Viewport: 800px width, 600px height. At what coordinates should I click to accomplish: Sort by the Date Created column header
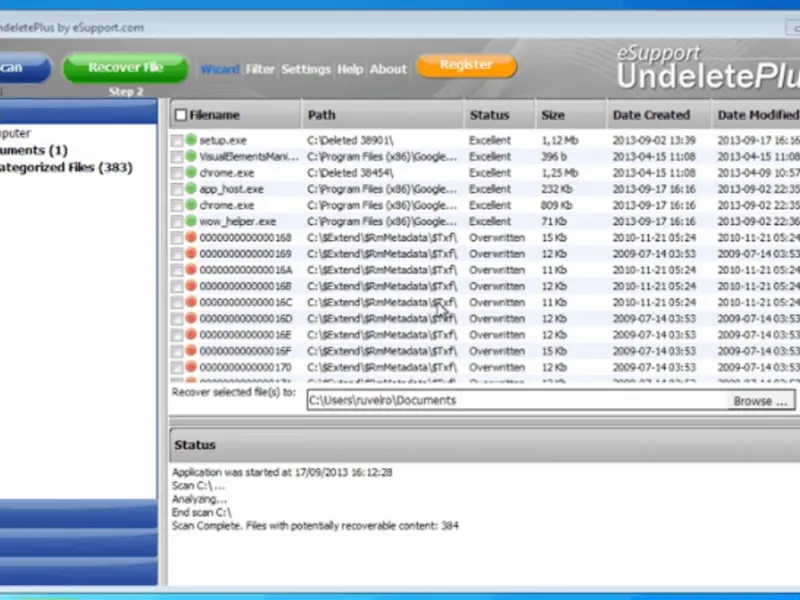click(659, 115)
